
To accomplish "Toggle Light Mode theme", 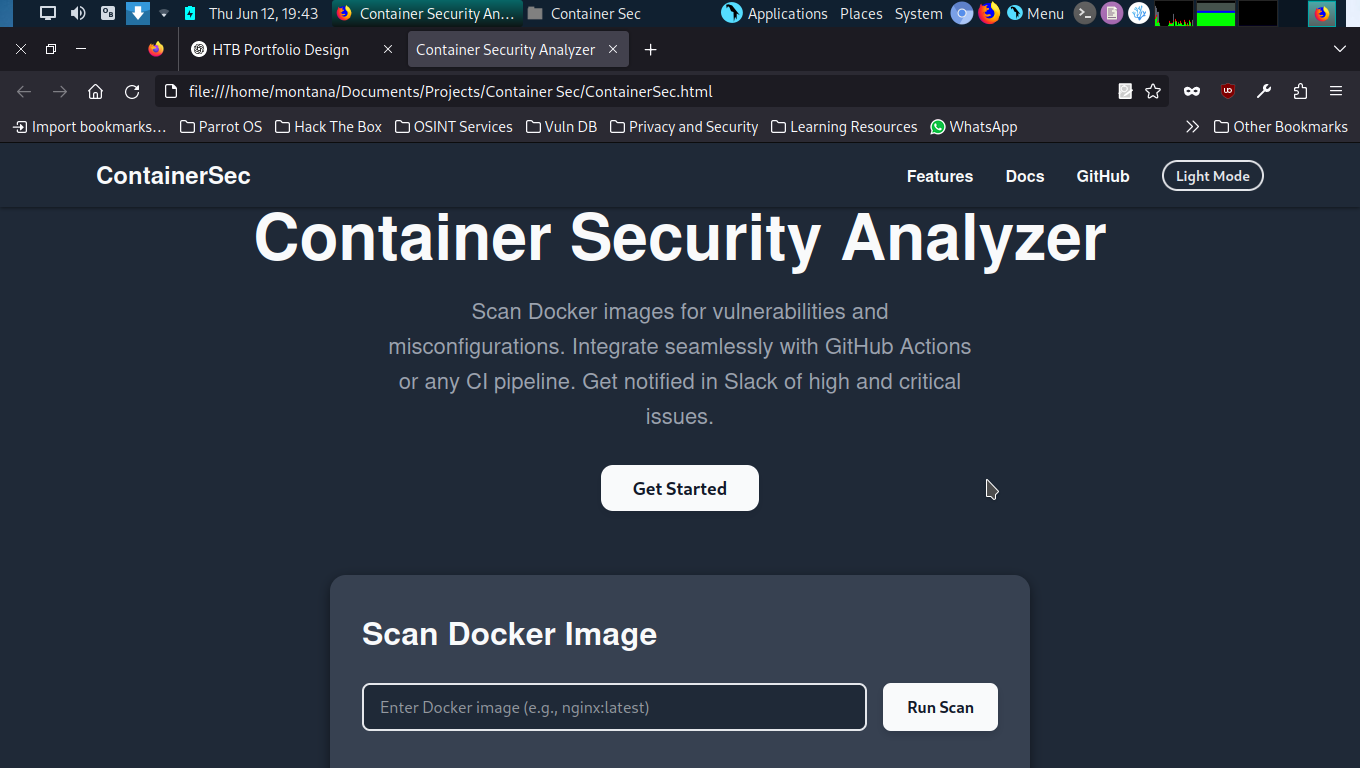I will pos(1213,176).
